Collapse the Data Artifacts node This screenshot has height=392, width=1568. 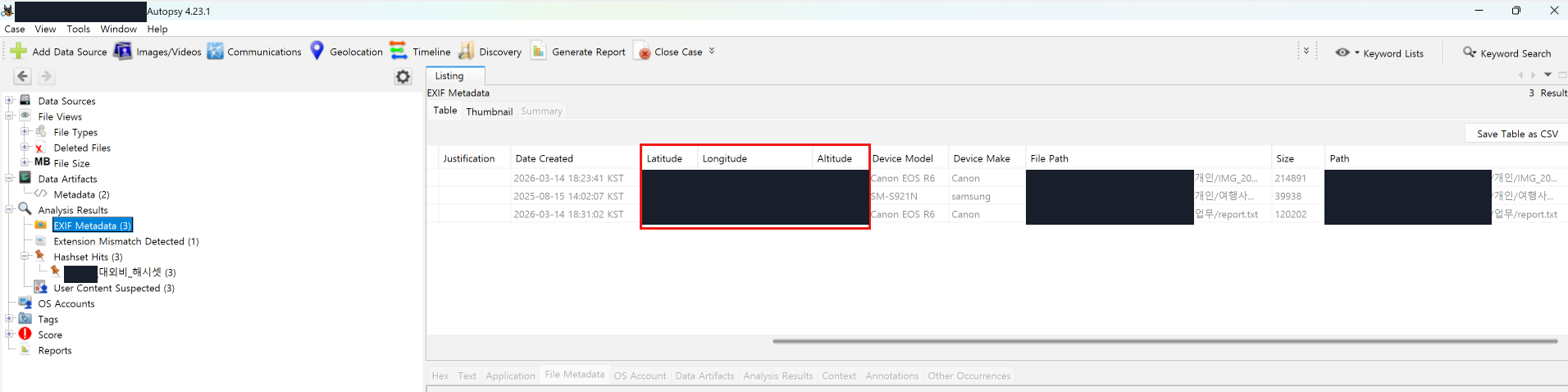click(9, 179)
